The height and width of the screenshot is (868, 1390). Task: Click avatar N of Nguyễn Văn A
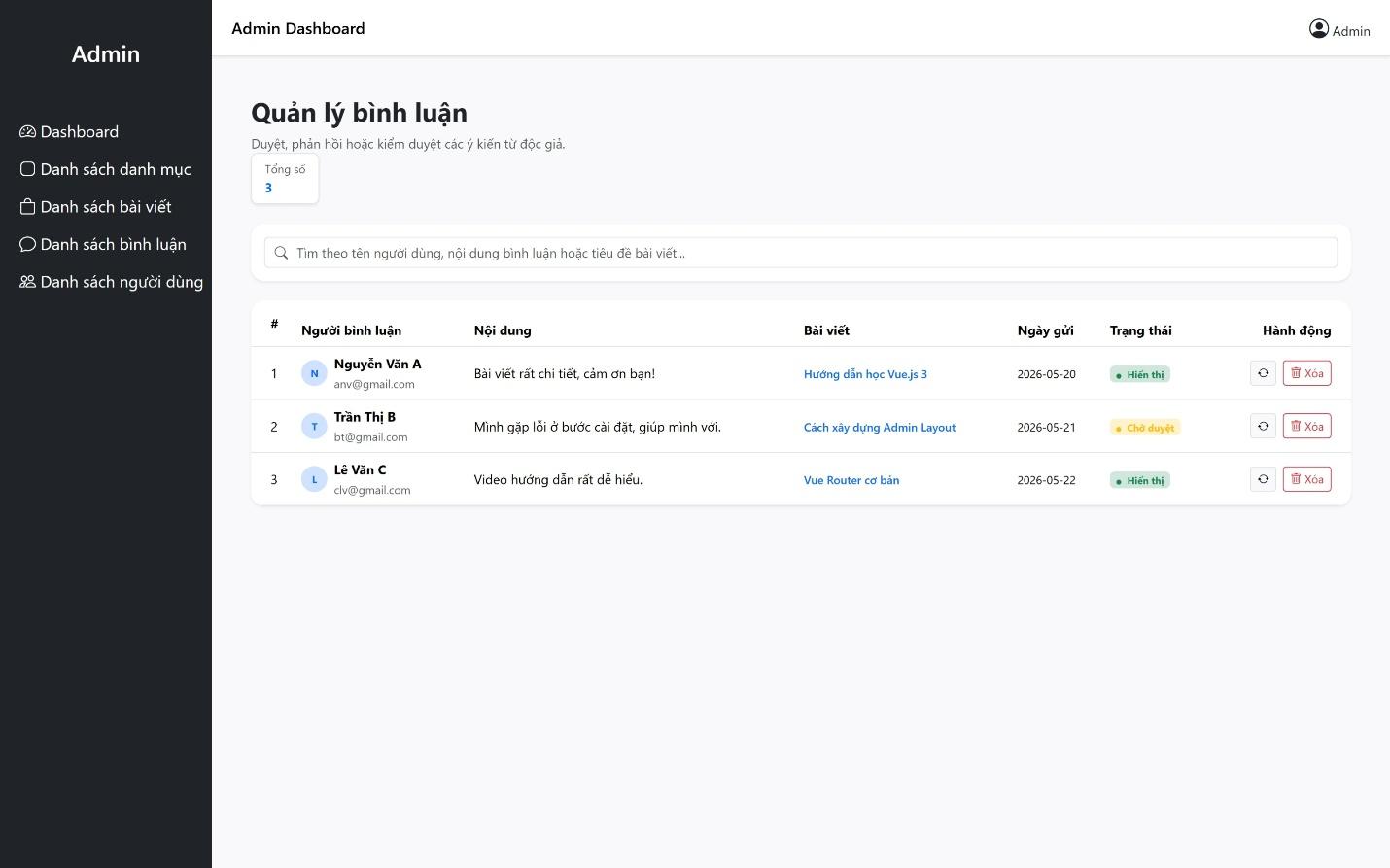314,373
